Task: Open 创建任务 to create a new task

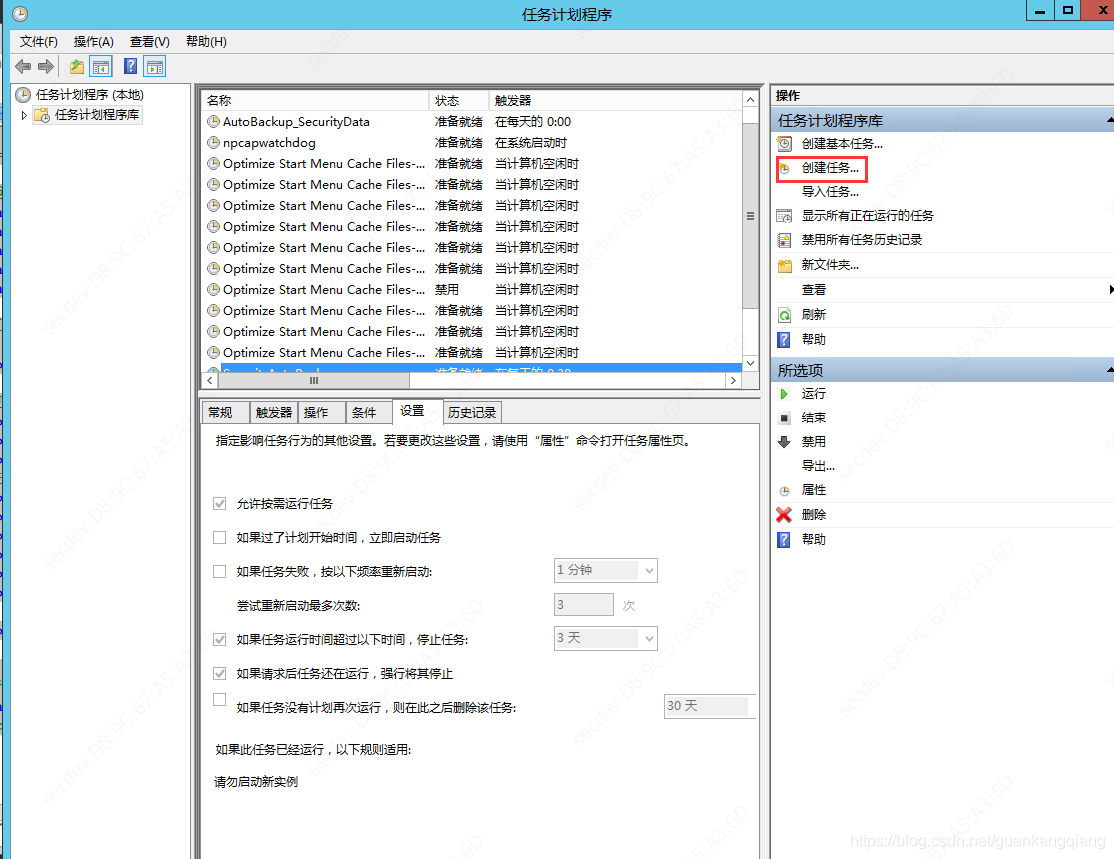Action: coord(822,168)
